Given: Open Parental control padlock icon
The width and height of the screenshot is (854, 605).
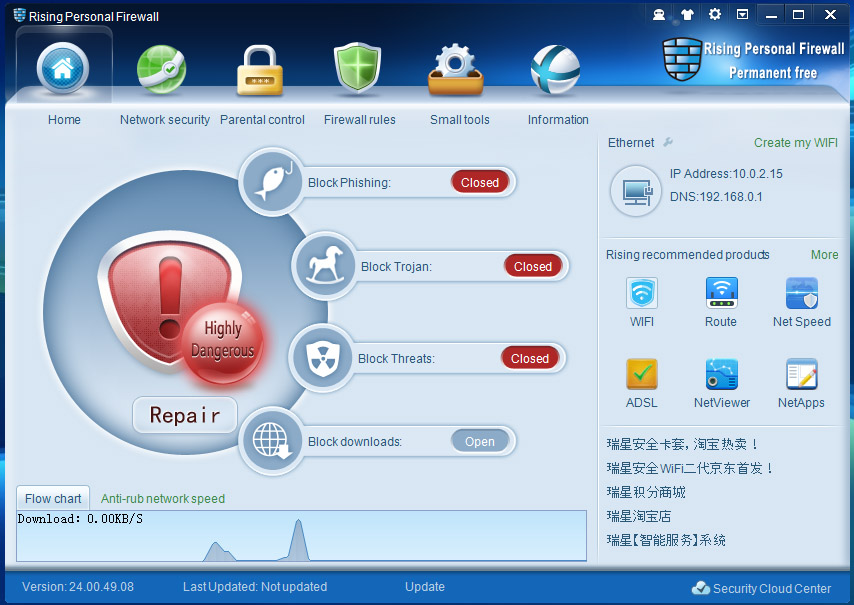Looking at the screenshot, I should [x=260, y=71].
